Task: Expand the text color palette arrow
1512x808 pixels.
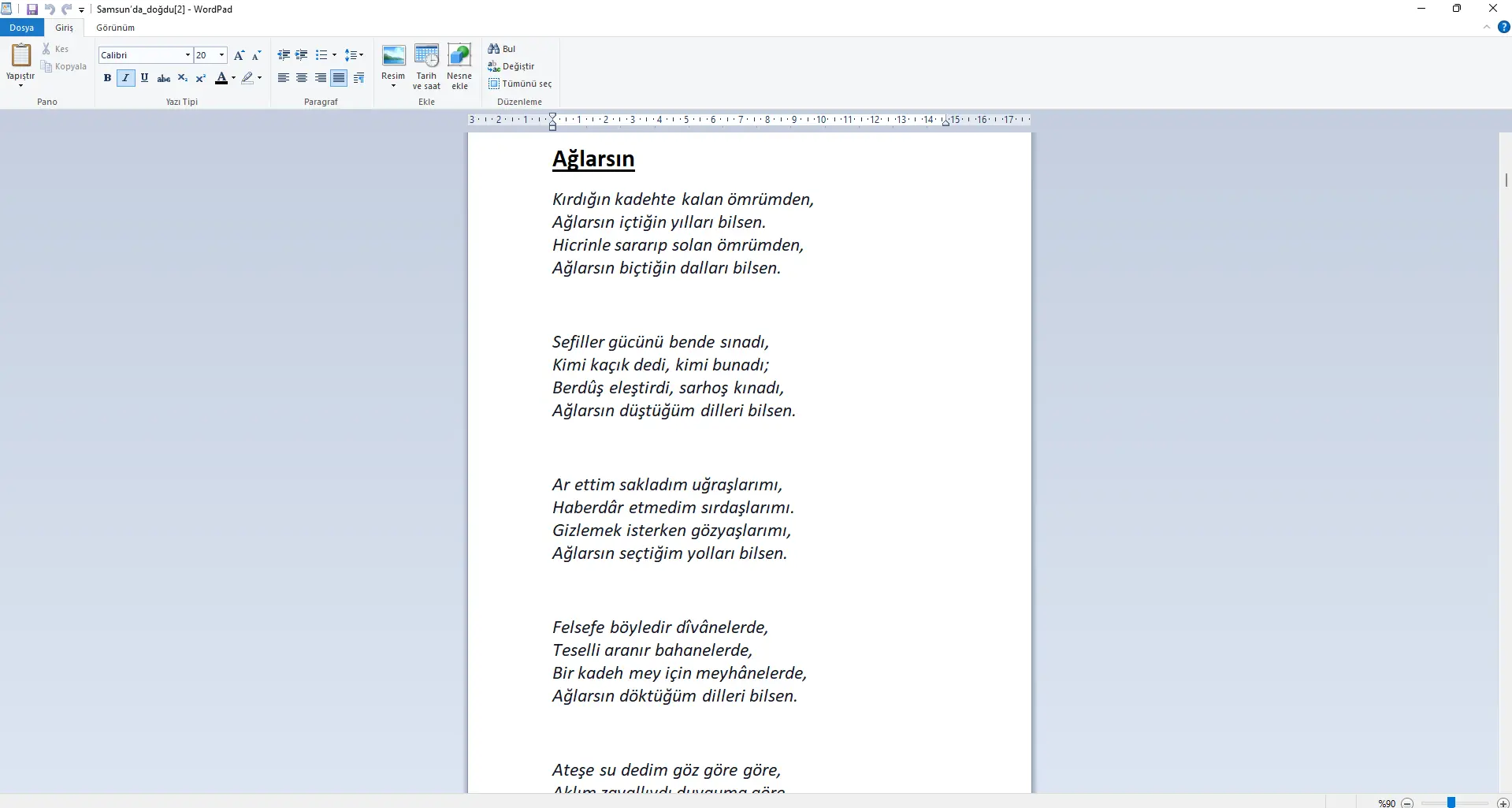Action: pos(233,78)
